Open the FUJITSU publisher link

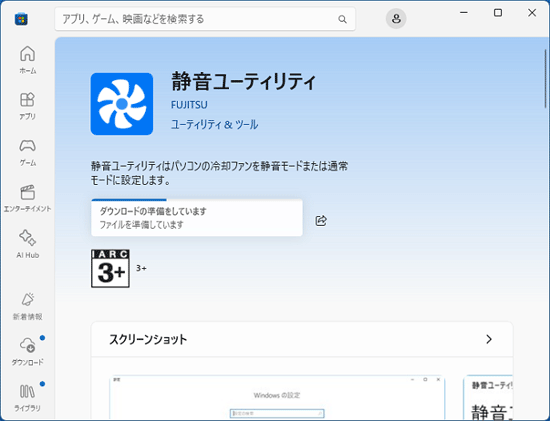click(x=189, y=105)
